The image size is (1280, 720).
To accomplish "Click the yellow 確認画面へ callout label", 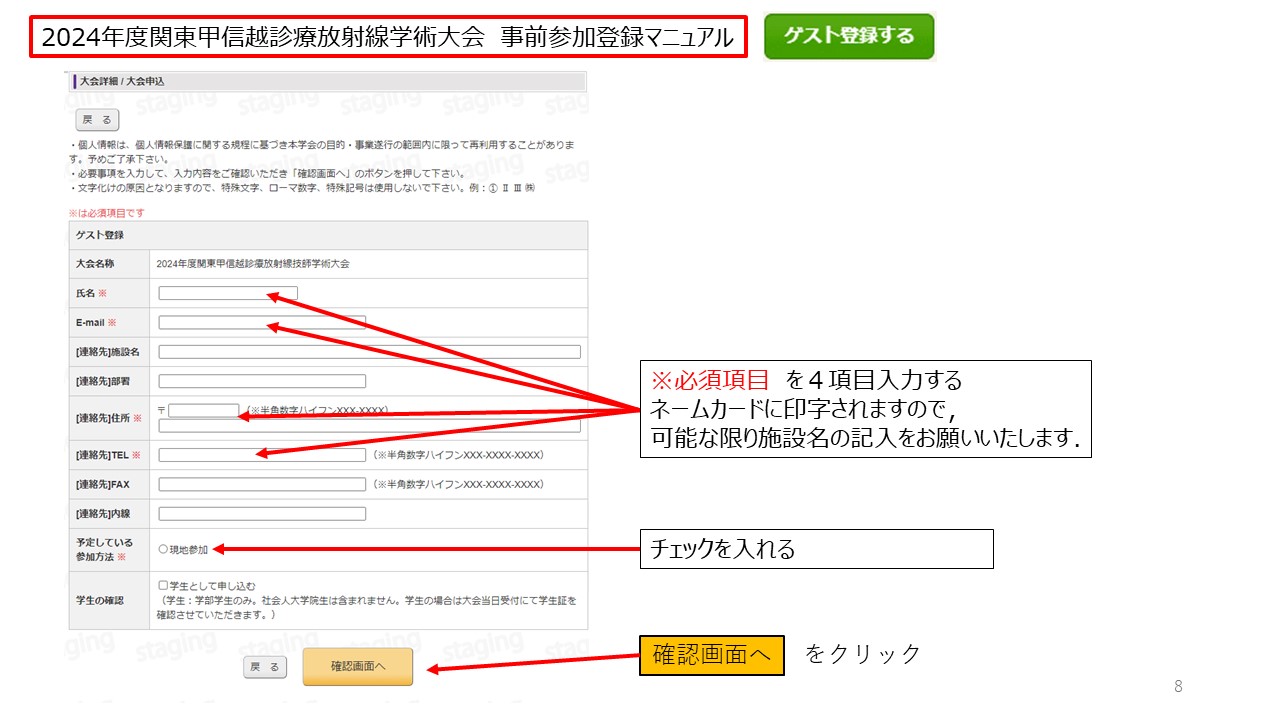I will coord(711,655).
